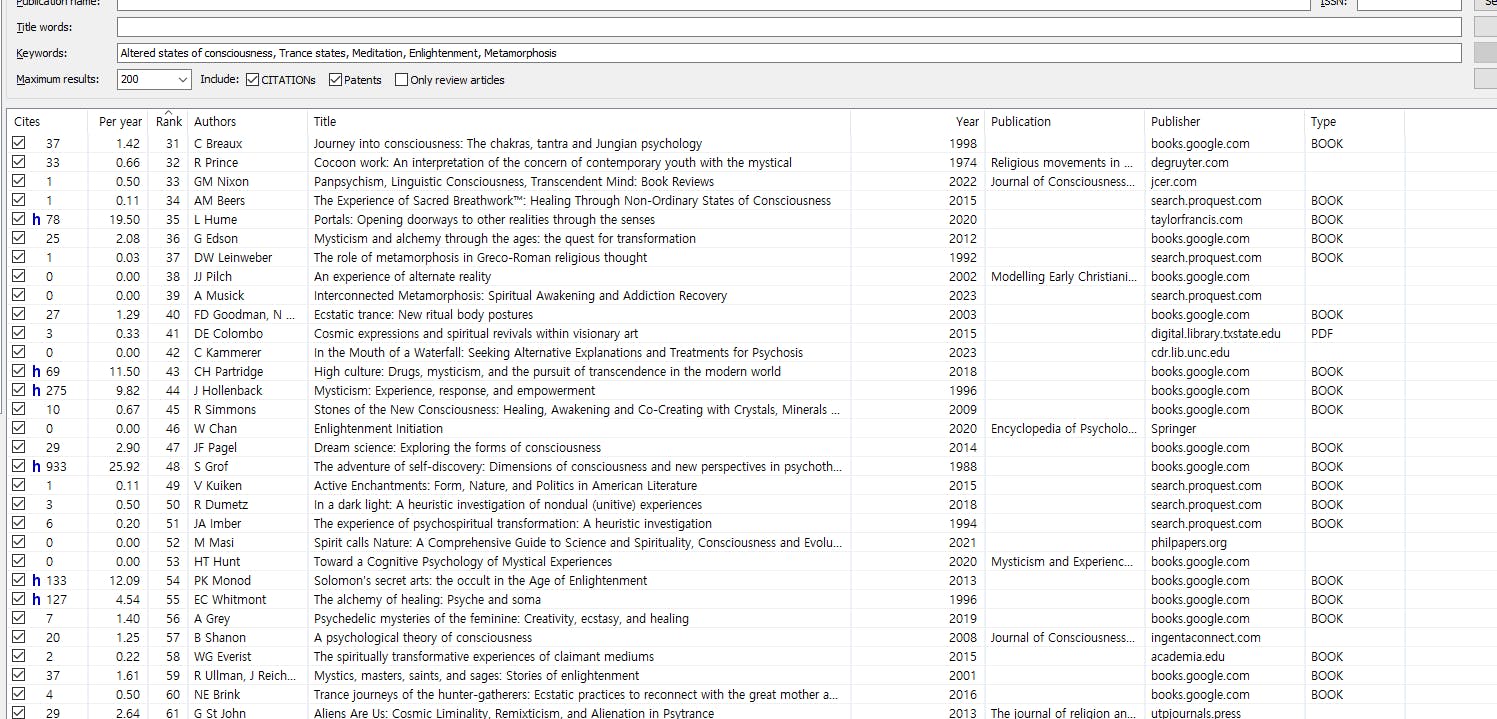1497x719 pixels.
Task: Click the ingentaconnect.com publisher cell
Action: [x=1205, y=638]
